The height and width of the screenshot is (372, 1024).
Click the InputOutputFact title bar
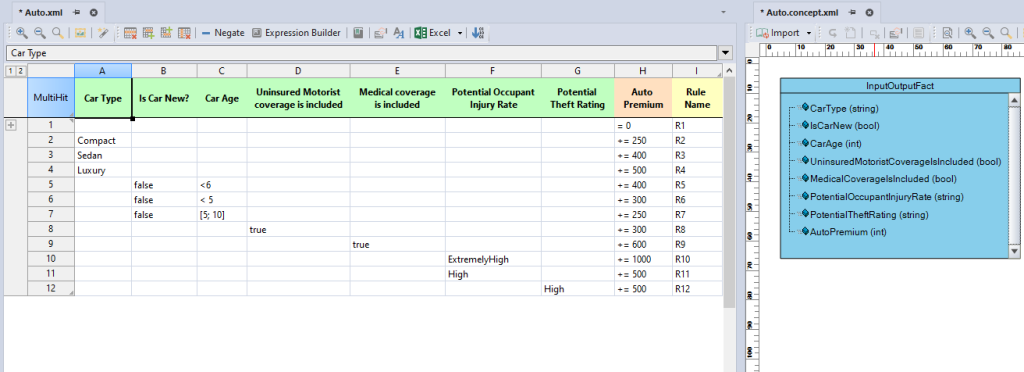tap(900, 85)
